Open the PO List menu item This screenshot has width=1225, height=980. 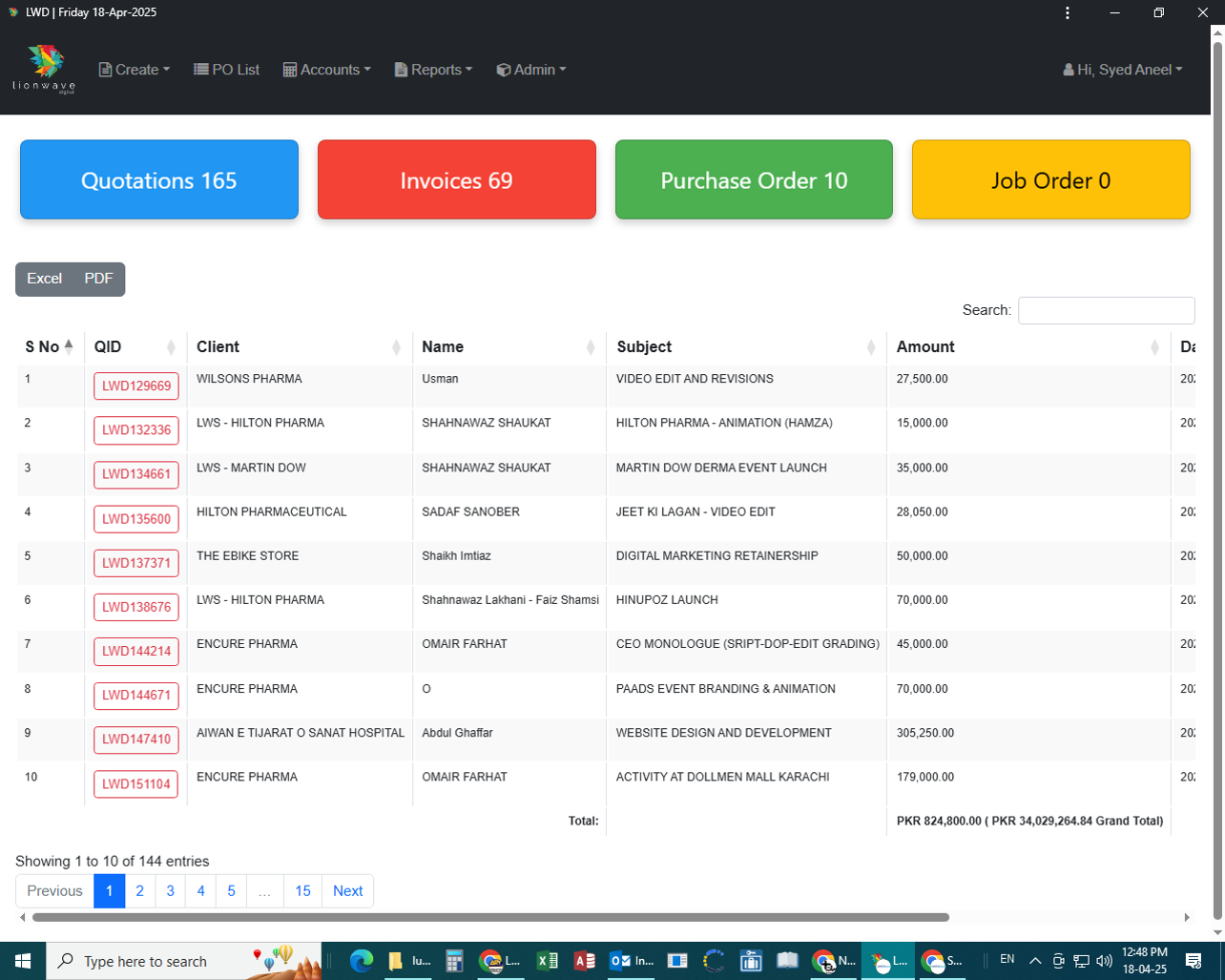point(227,70)
